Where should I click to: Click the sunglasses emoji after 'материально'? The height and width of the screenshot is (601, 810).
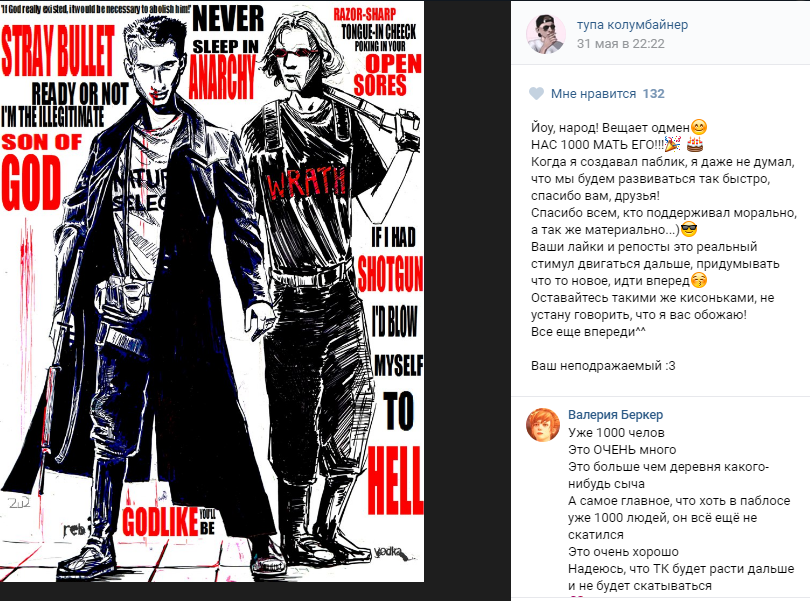click(689, 229)
